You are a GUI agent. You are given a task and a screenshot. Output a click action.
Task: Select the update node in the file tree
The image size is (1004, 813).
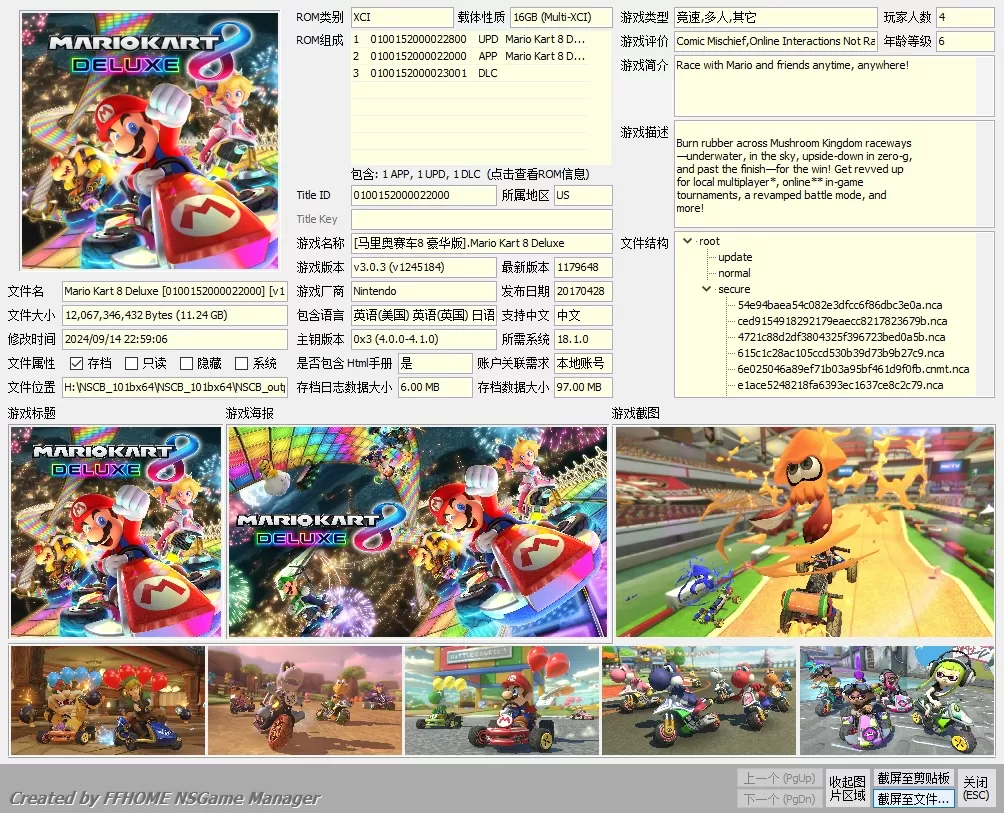[x=733, y=257]
